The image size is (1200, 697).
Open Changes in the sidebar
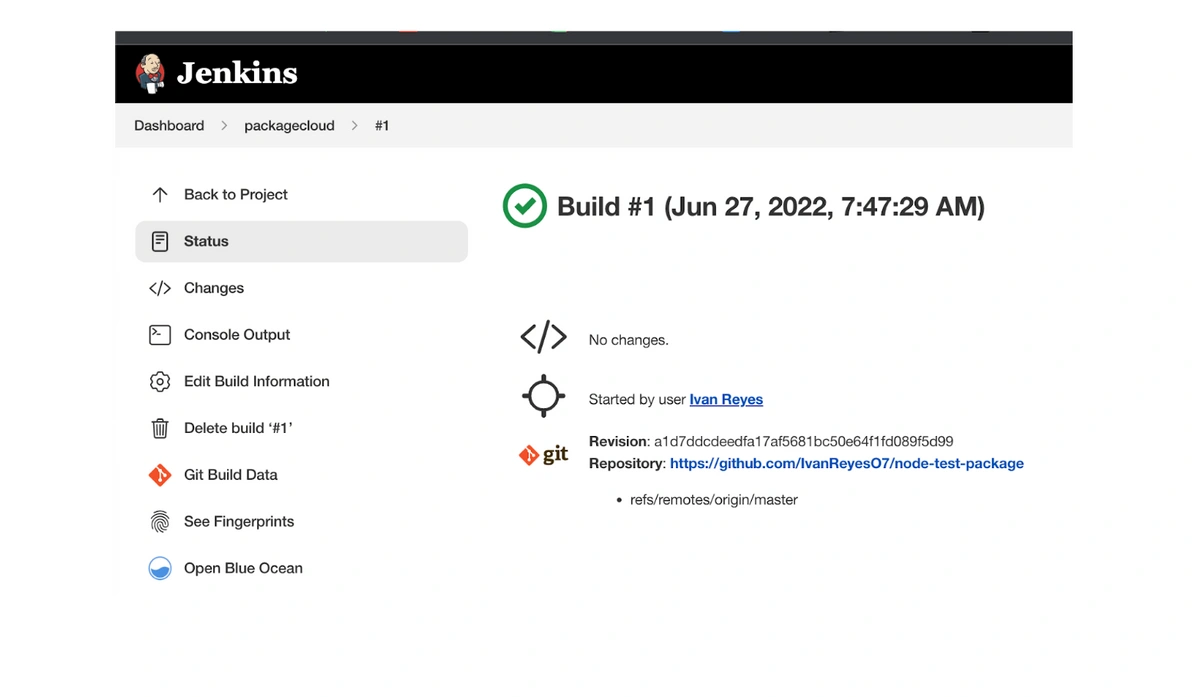[x=214, y=288]
